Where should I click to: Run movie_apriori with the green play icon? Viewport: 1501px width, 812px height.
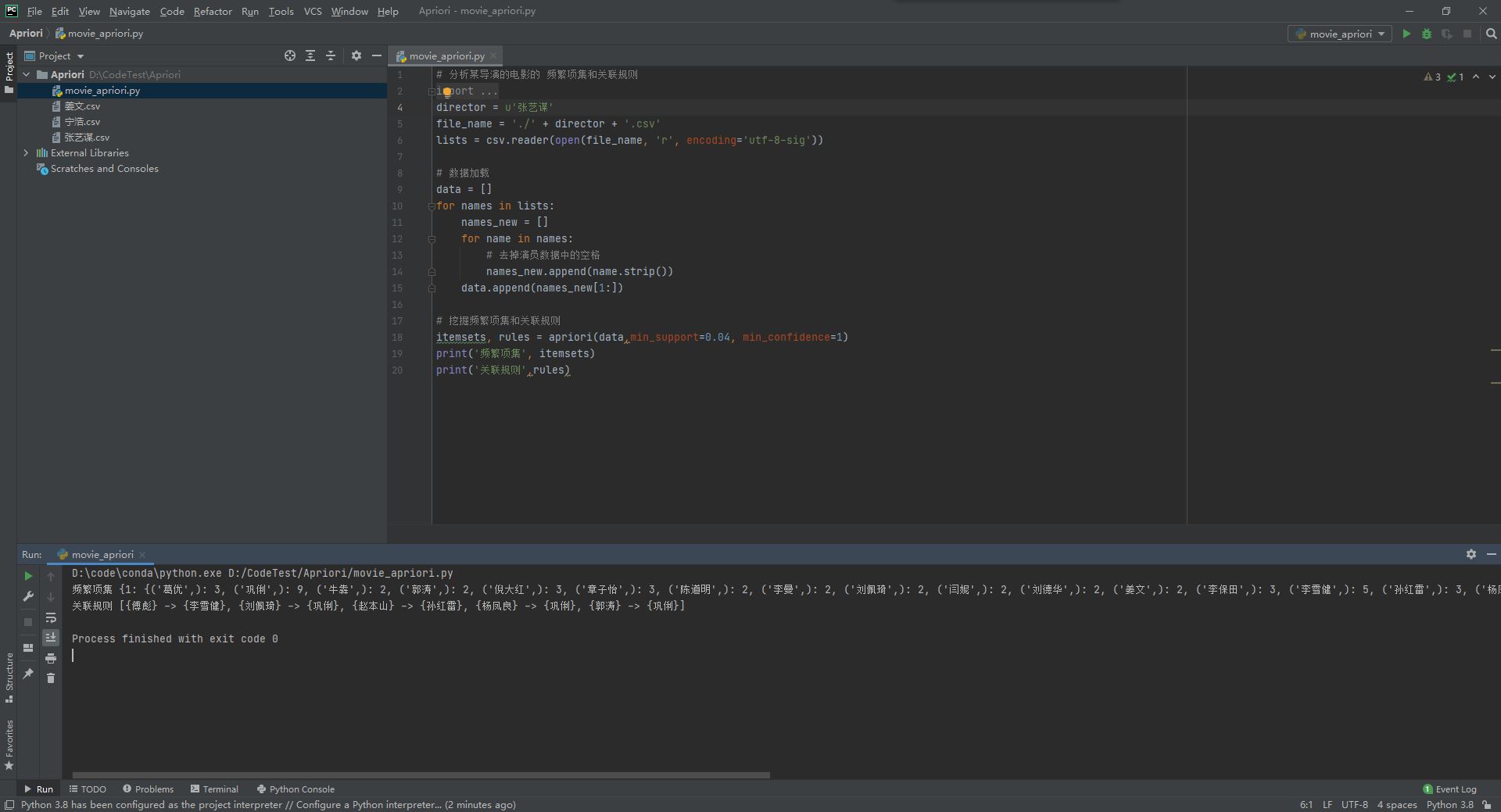click(1406, 34)
